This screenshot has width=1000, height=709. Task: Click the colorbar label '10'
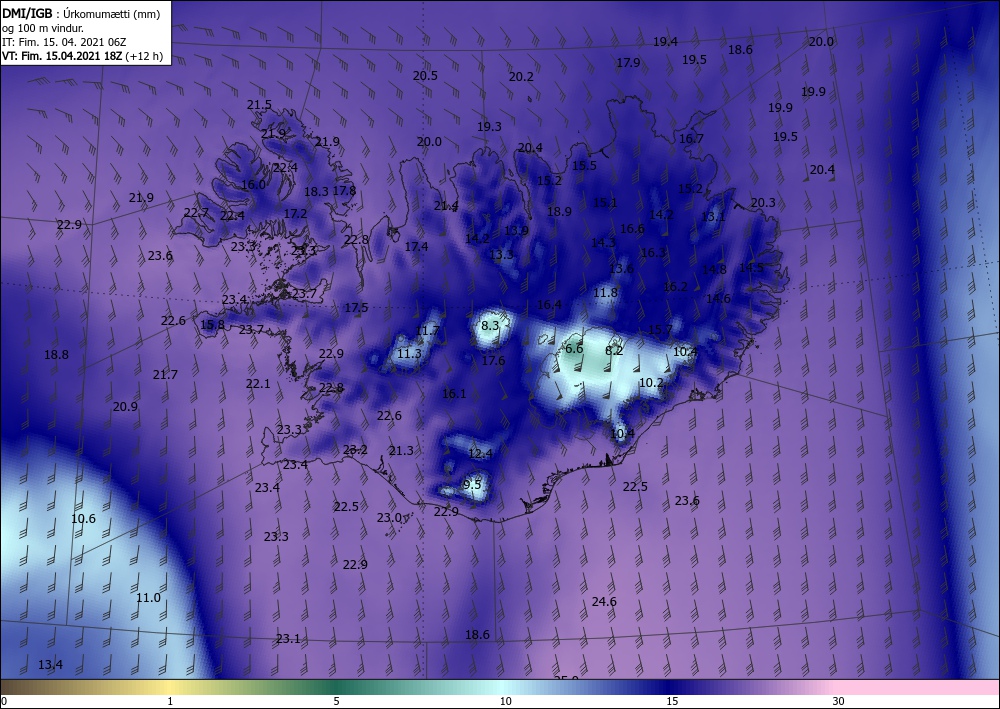(x=505, y=701)
